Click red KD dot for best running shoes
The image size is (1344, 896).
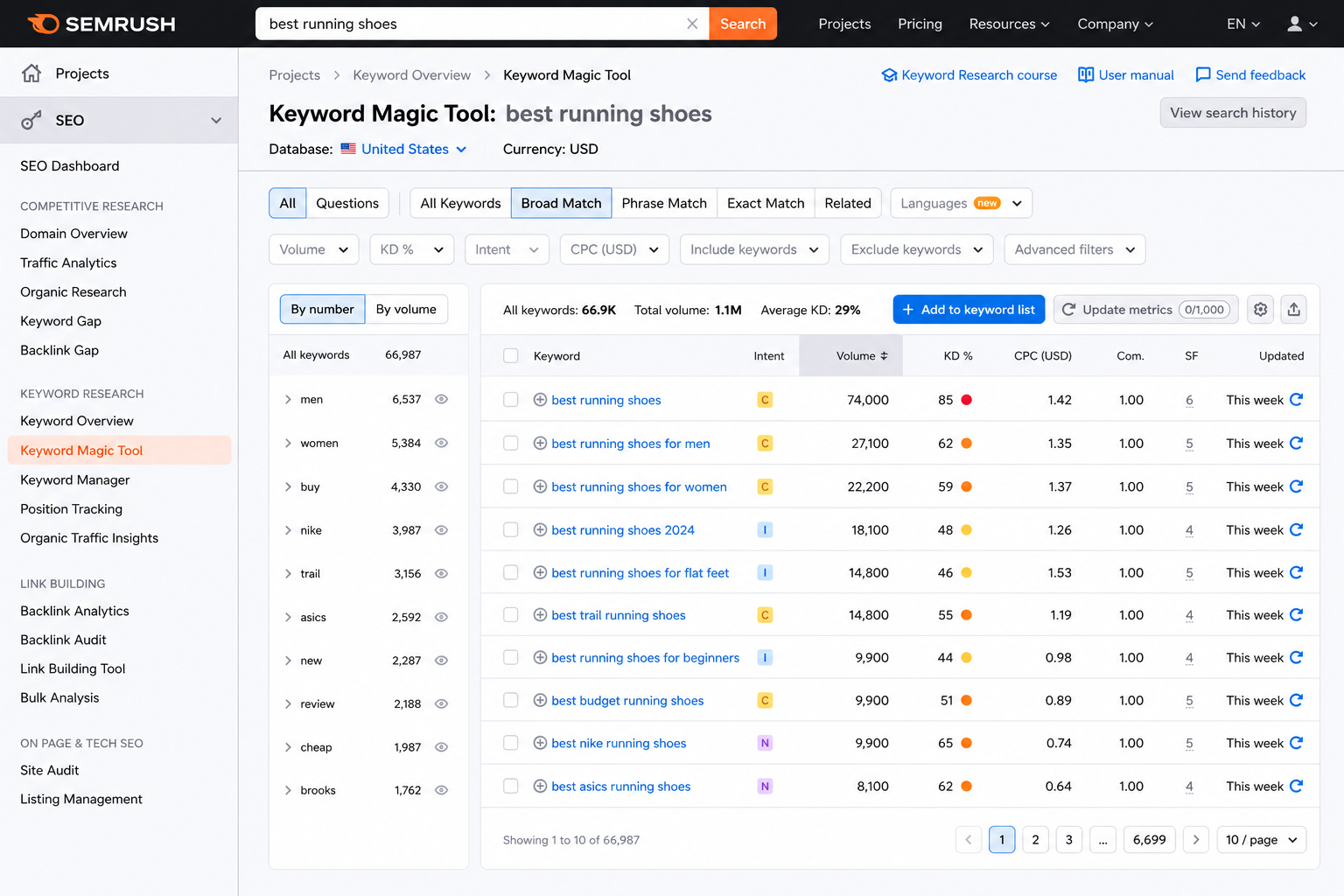point(967,400)
